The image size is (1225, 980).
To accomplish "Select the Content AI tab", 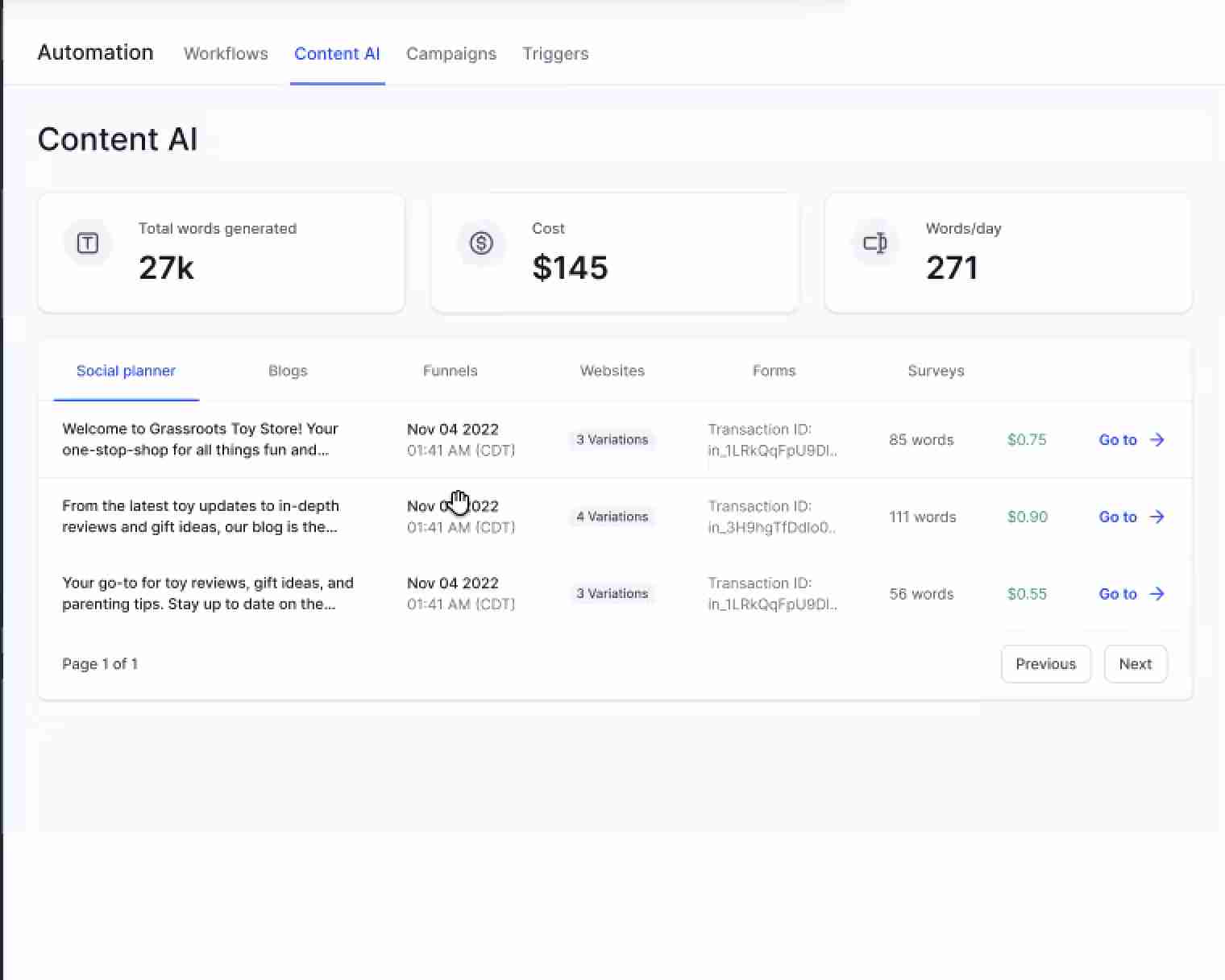I will tap(337, 54).
